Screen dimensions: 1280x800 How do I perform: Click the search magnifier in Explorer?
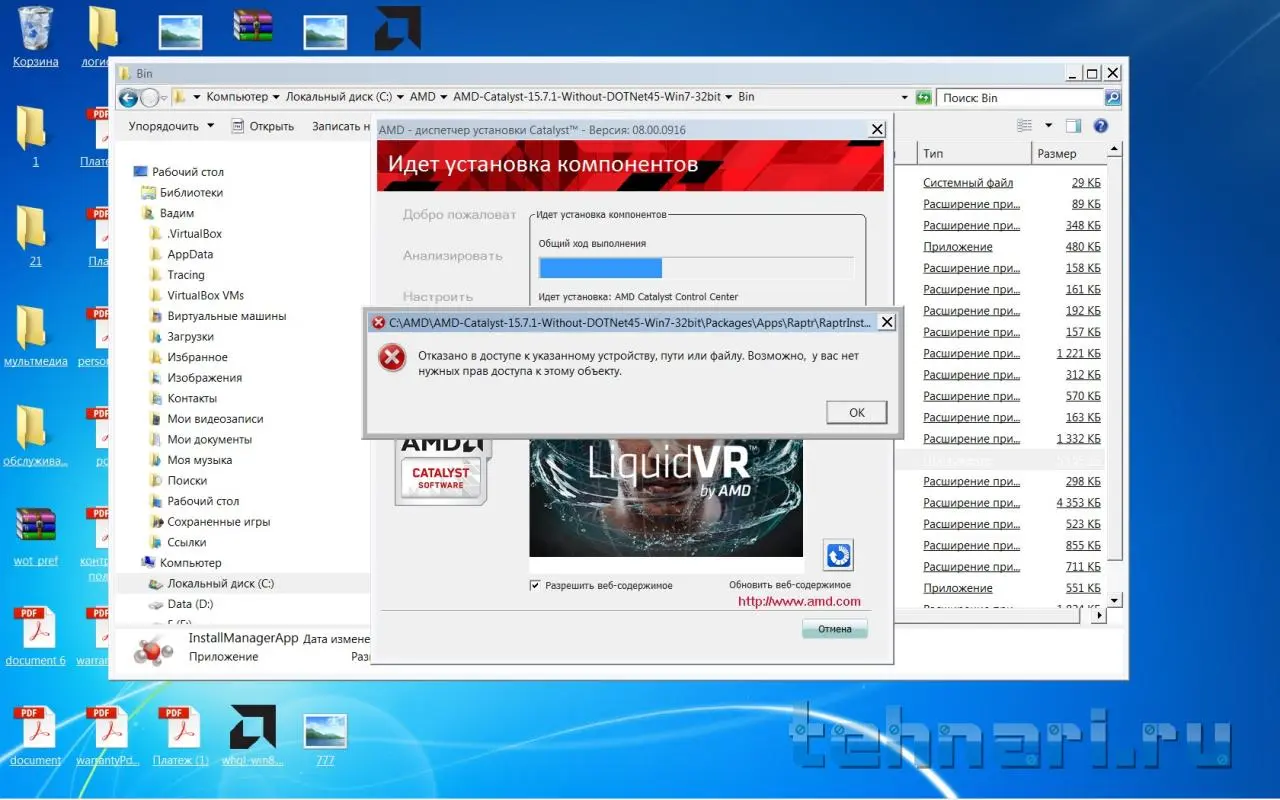tap(1112, 97)
